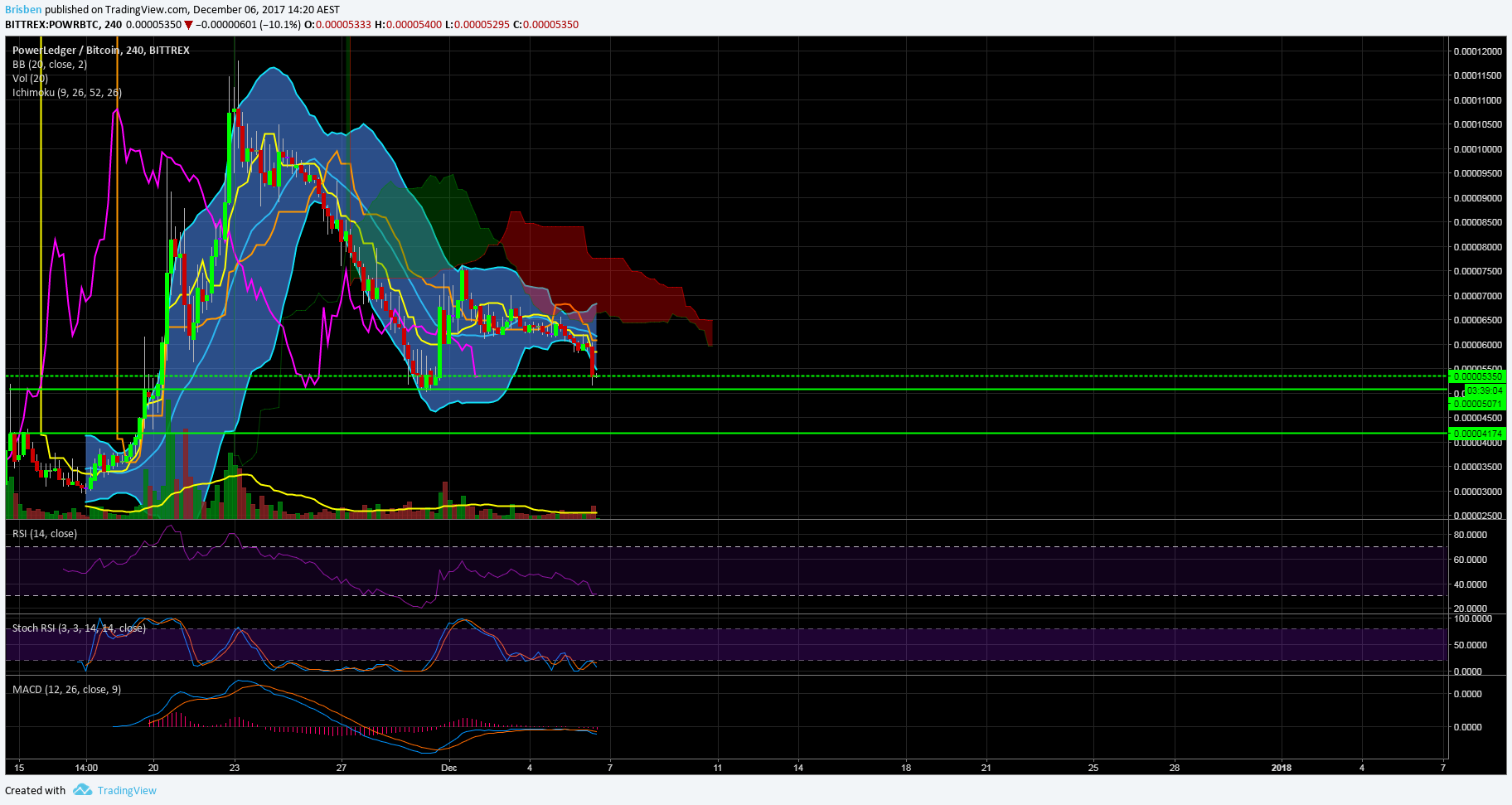Click the 0.00004174 green price label

click(1476, 434)
